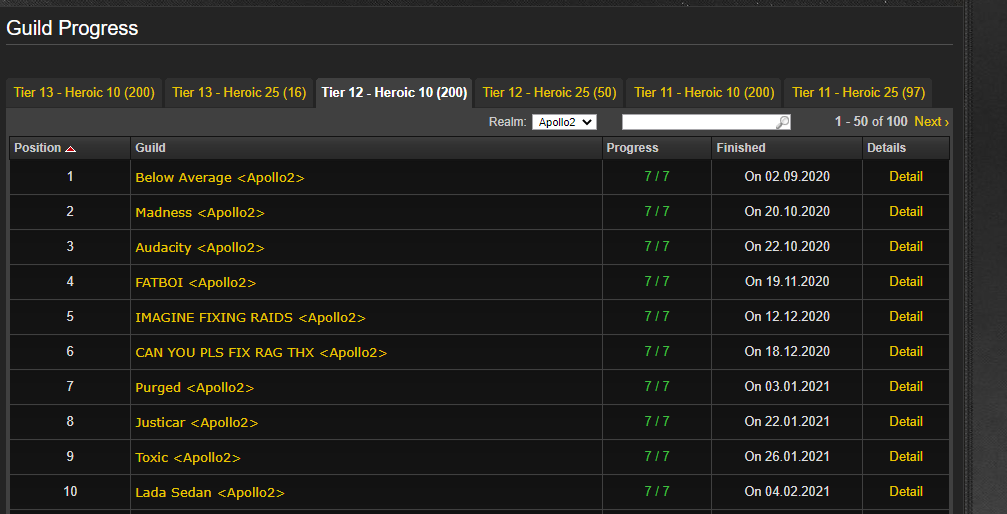Viewport: 1007px width, 514px height.
Task: View Detail for Purged
Action: click(906, 386)
